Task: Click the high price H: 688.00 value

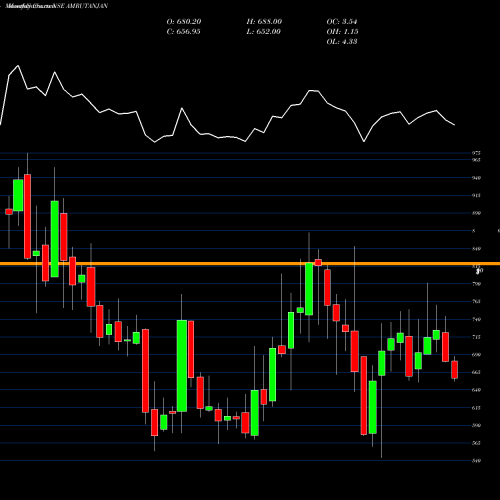Action: click(x=264, y=22)
